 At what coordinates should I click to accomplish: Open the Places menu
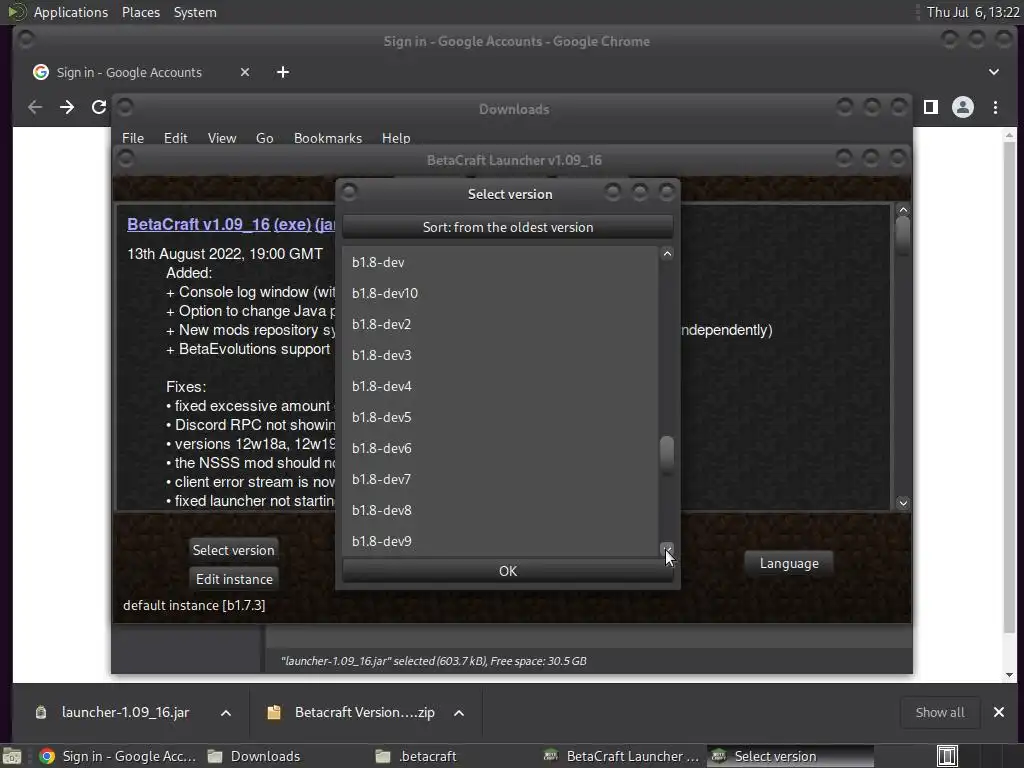coord(141,12)
